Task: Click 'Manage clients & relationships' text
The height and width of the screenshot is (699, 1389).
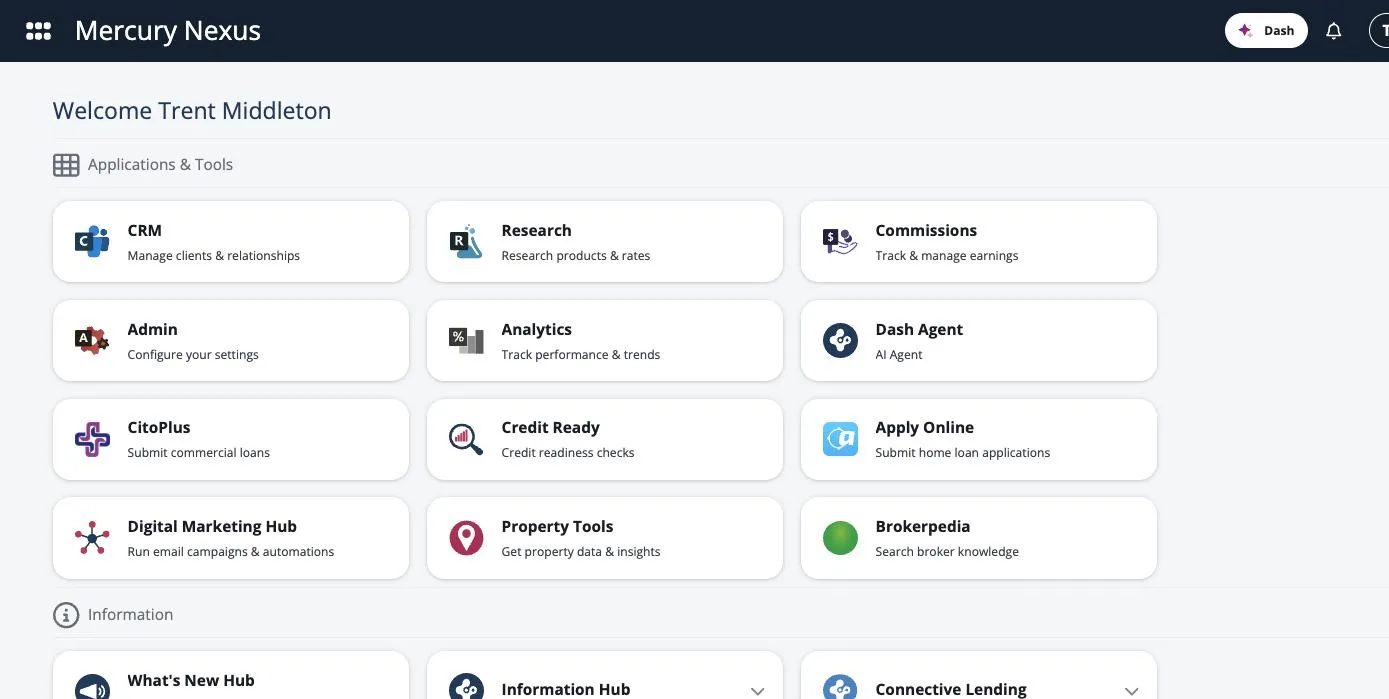Action: point(213,256)
